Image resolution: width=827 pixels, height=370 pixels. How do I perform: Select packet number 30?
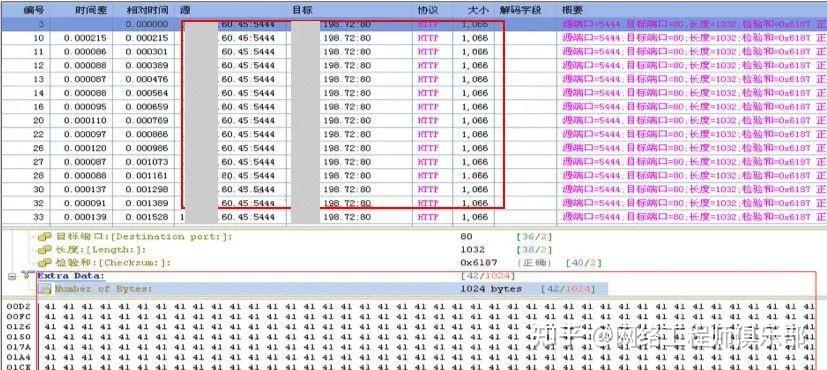click(x=414, y=189)
